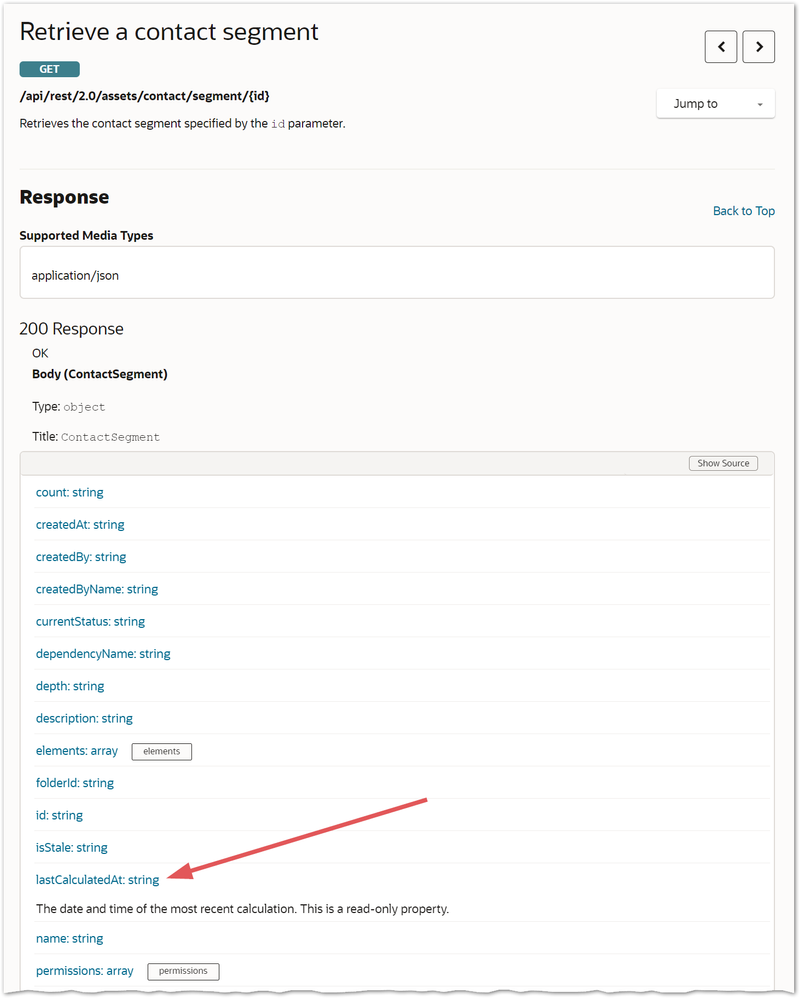Expand the name property
Screen dimensions: 800x999
click(x=69, y=939)
